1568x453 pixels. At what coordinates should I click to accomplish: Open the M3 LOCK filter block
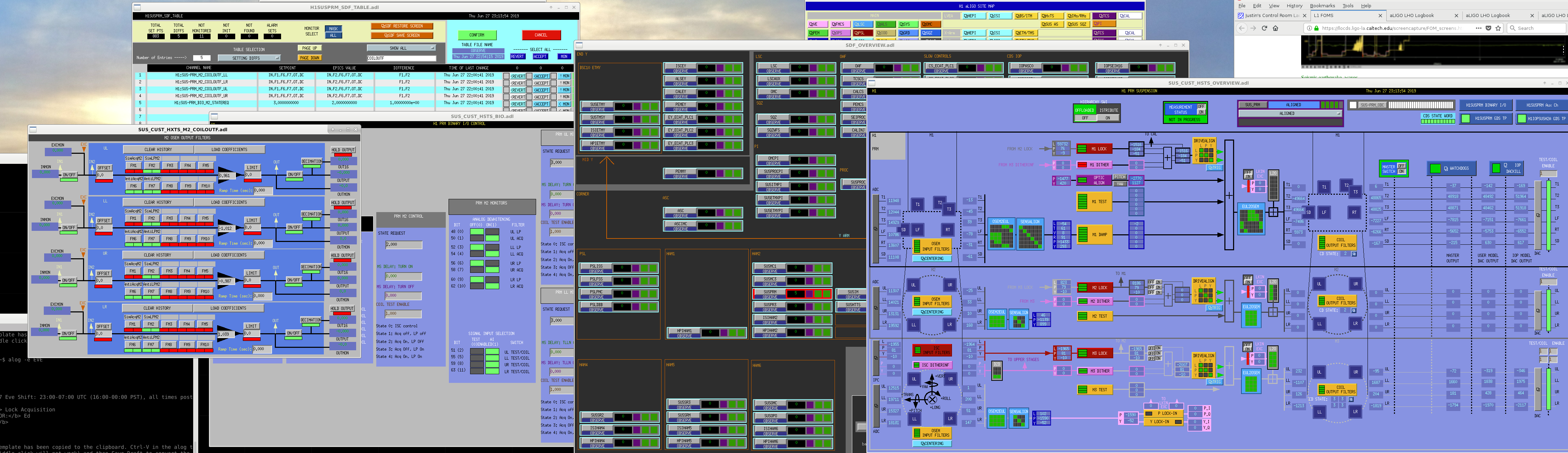click(1095, 353)
